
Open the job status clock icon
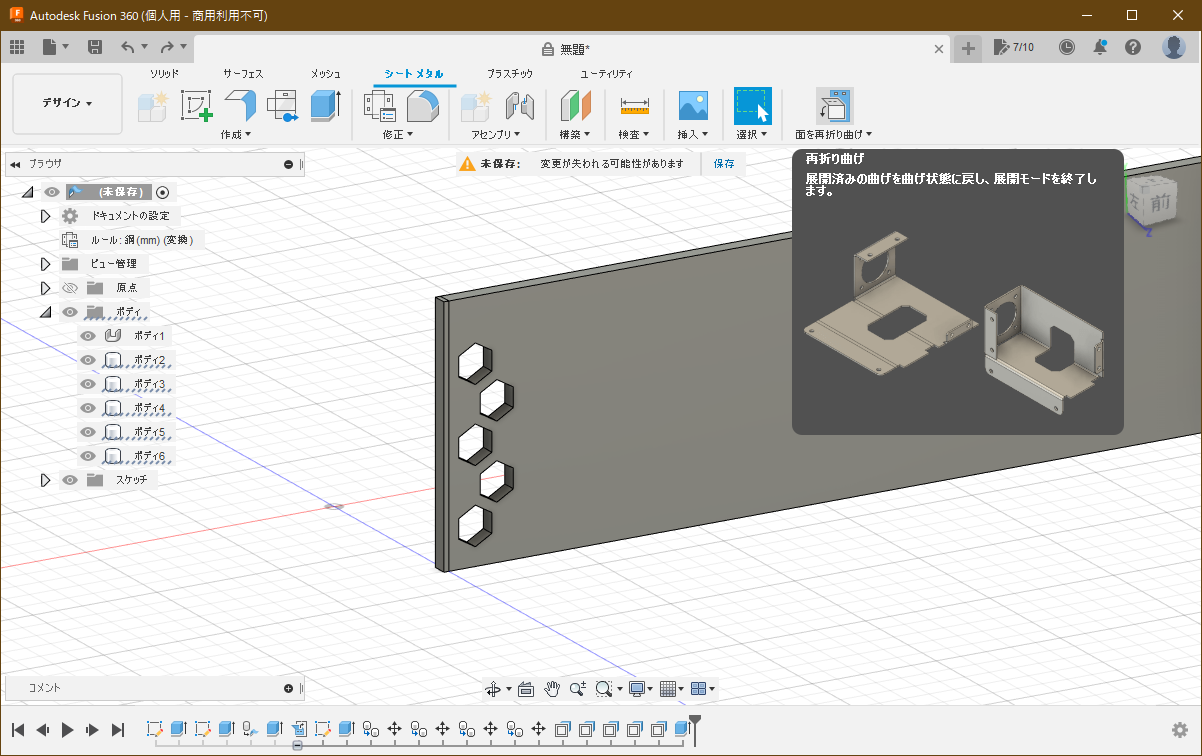[x=1067, y=47]
